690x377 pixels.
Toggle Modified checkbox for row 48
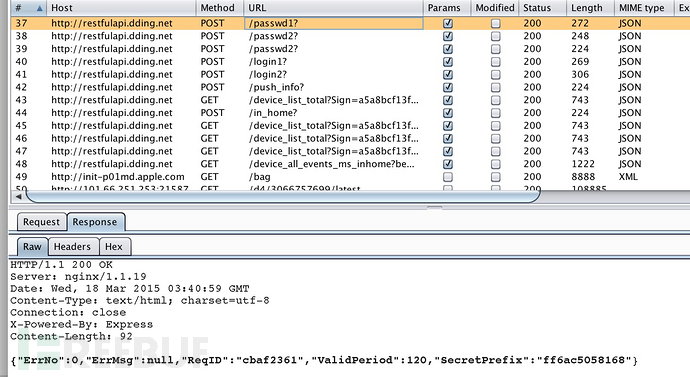(495, 164)
